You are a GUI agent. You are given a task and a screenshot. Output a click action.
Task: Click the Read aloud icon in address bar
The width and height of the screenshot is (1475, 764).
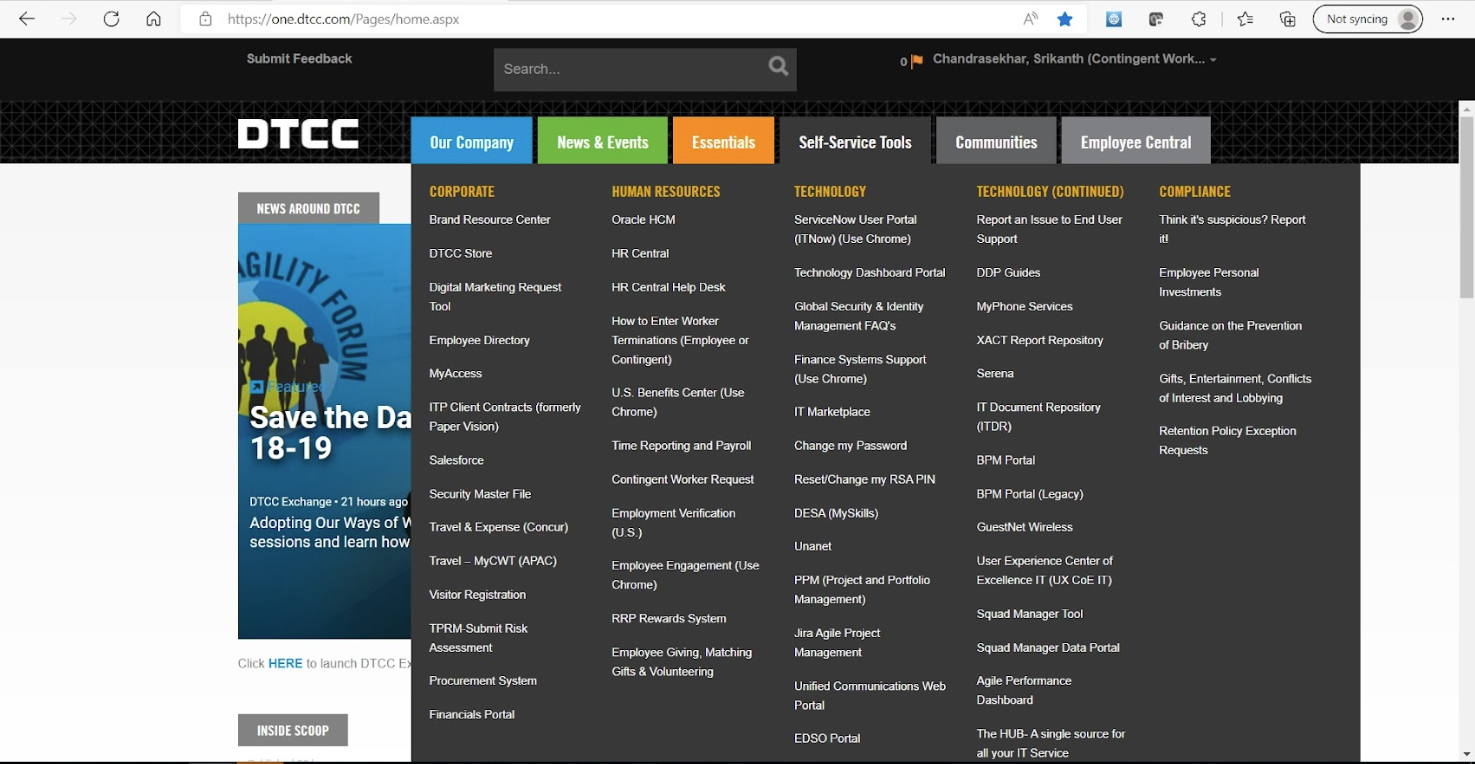[1030, 19]
